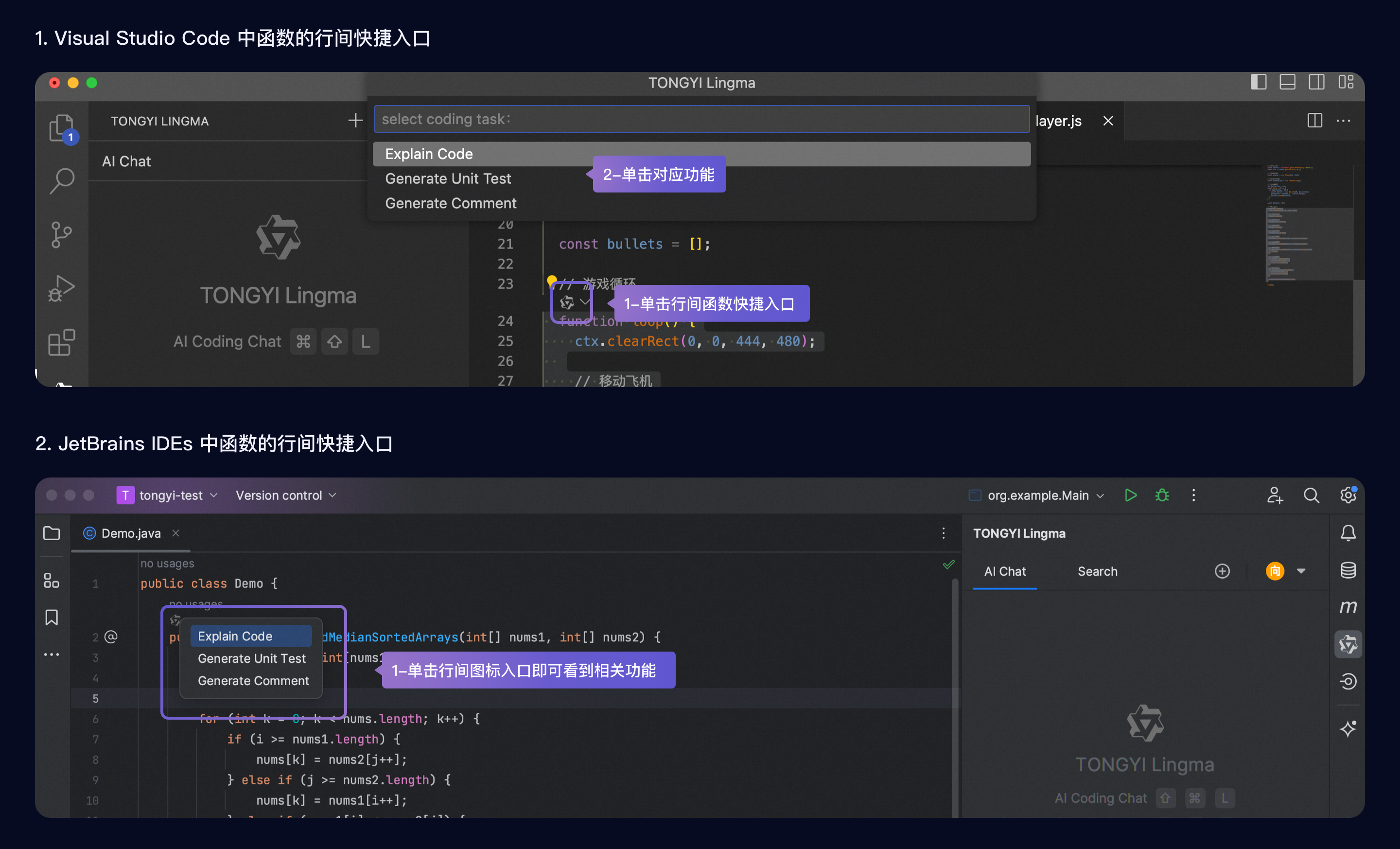This screenshot has height=849, width=1400.
Task: Select Generate Unit Test in the coding task list
Action: click(448, 178)
